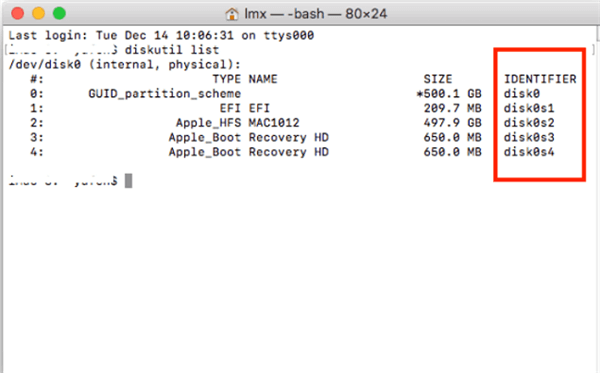Click the NAME column header
Image resolution: width=600 pixels, height=373 pixels.
(x=263, y=79)
